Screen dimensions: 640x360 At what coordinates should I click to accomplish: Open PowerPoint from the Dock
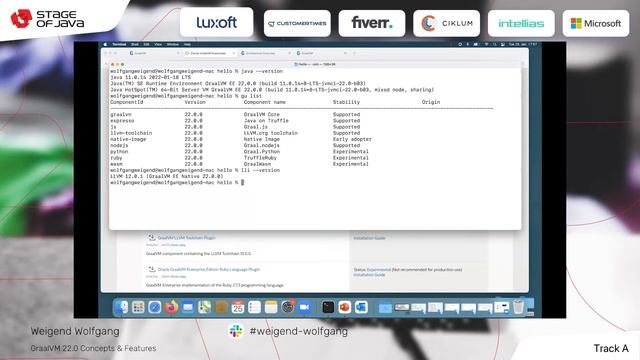click(x=344, y=307)
